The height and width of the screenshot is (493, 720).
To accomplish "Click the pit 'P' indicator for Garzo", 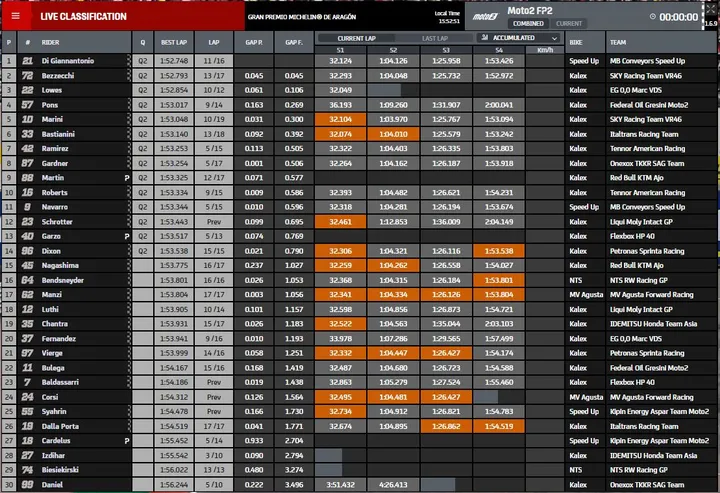I will (x=127, y=236).
